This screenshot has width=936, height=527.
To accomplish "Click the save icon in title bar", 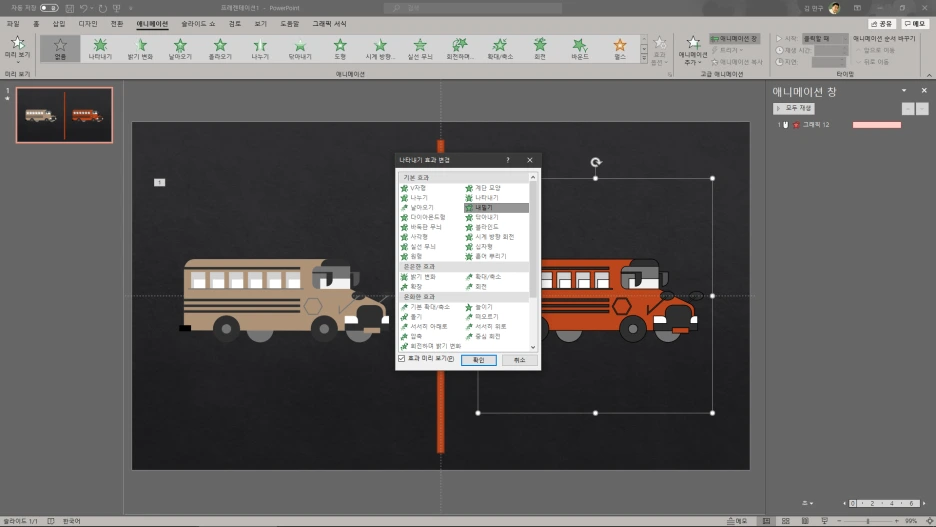I will tap(70, 8).
